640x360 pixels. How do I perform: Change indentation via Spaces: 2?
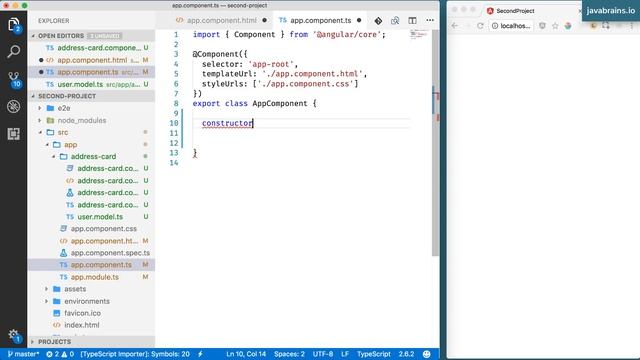(x=289, y=354)
